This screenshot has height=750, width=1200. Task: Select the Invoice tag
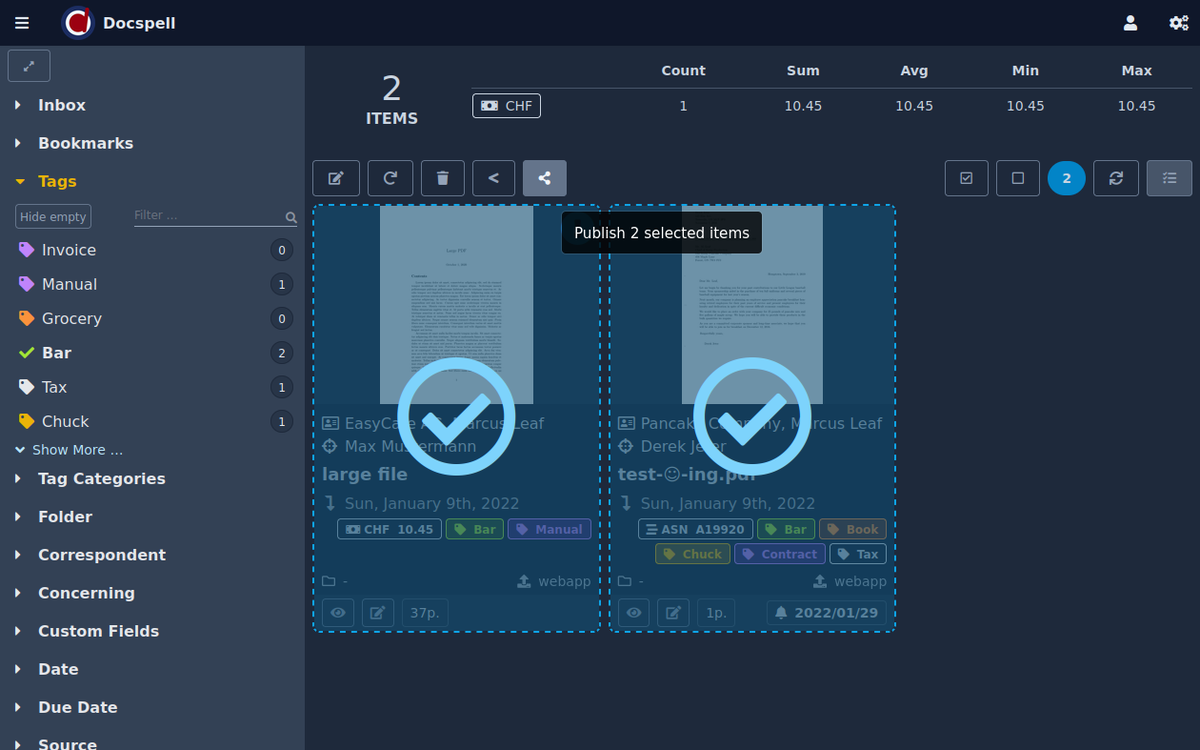point(68,250)
